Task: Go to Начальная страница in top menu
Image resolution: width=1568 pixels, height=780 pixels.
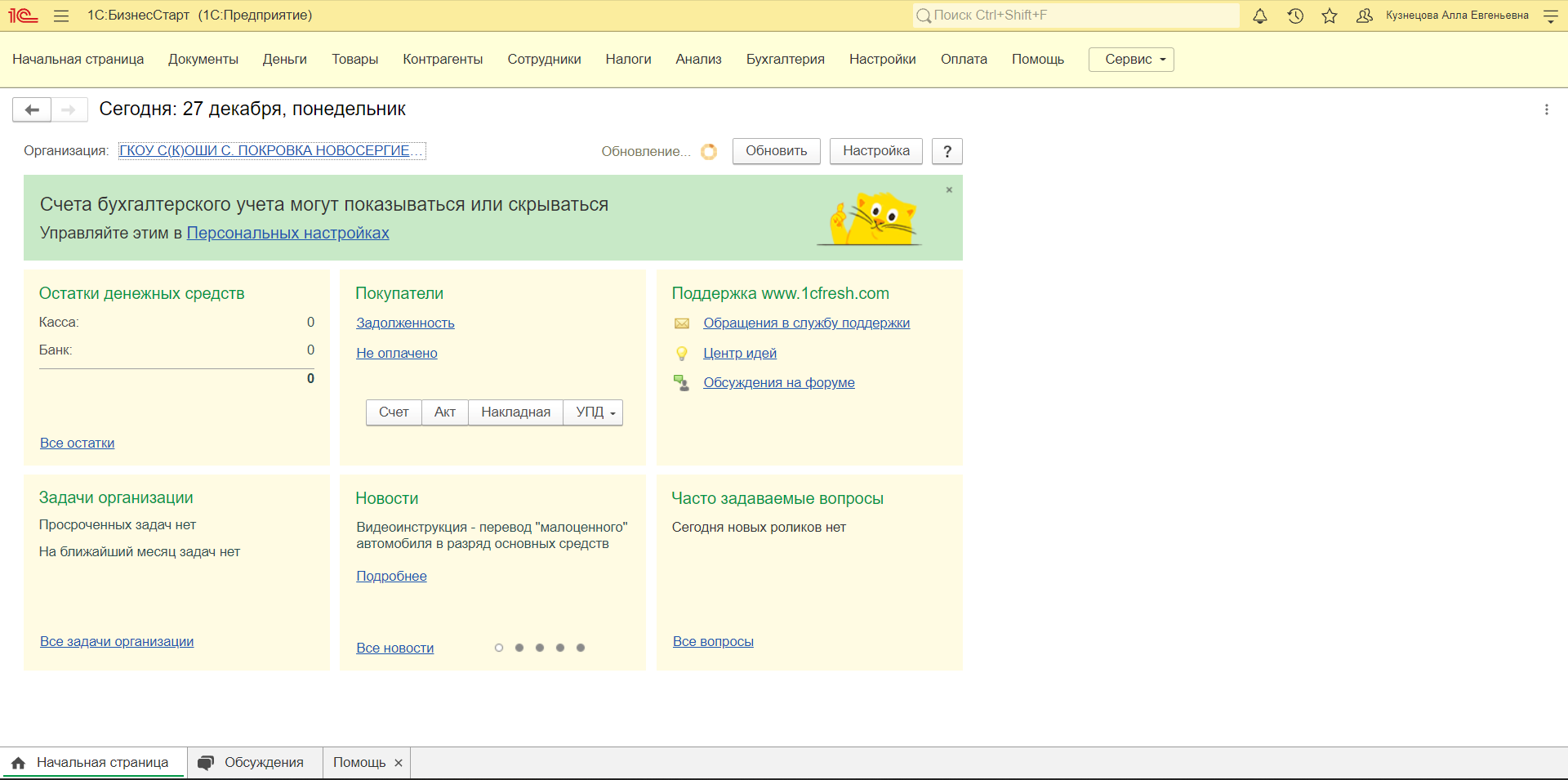Action: point(78,60)
